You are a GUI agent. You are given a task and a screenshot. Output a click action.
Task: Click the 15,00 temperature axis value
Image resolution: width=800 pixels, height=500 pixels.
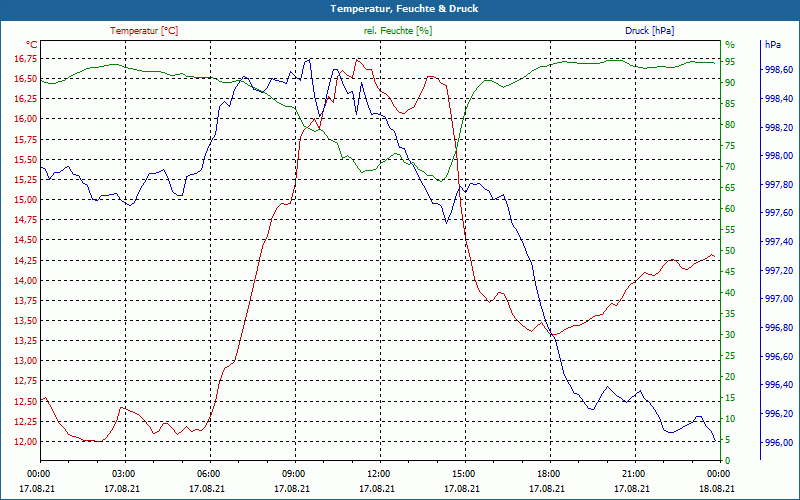pyautogui.click(x=26, y=199)
